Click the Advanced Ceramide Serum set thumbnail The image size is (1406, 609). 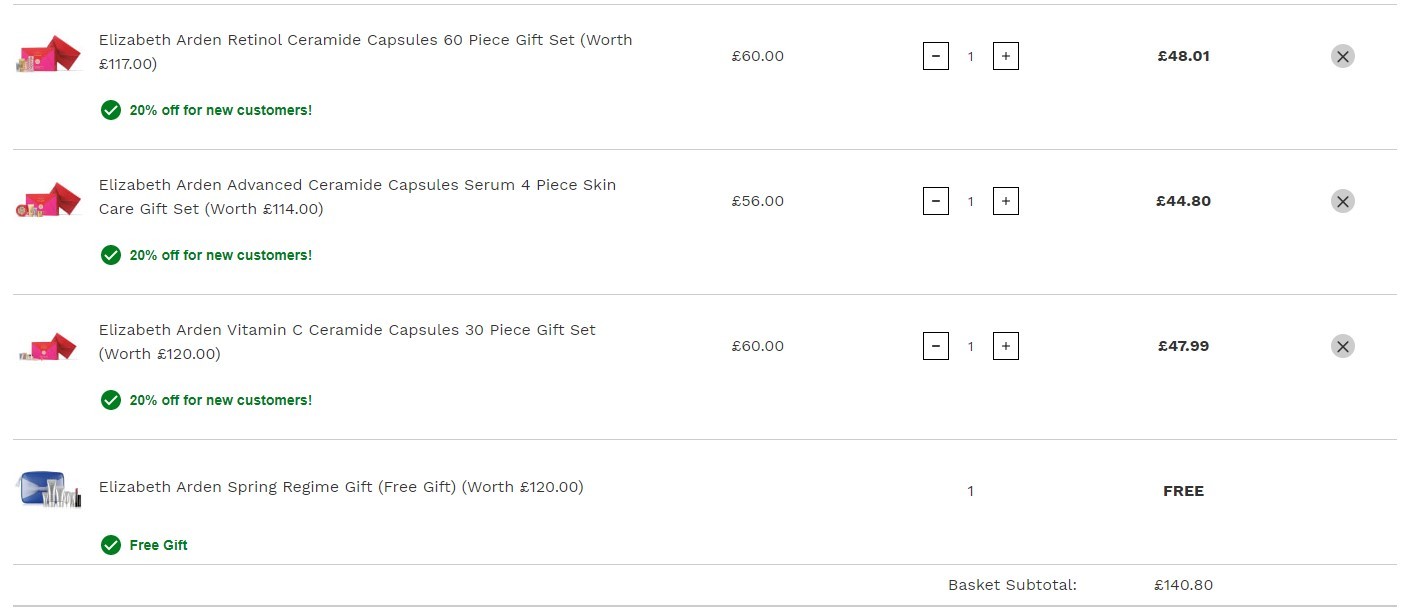(48, 200)
